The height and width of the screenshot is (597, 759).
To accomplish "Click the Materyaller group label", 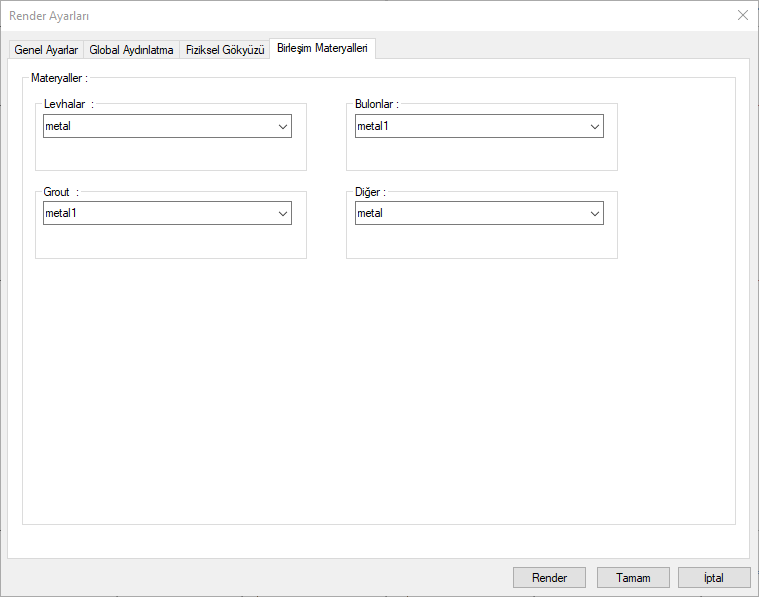I will coord(59,77).
